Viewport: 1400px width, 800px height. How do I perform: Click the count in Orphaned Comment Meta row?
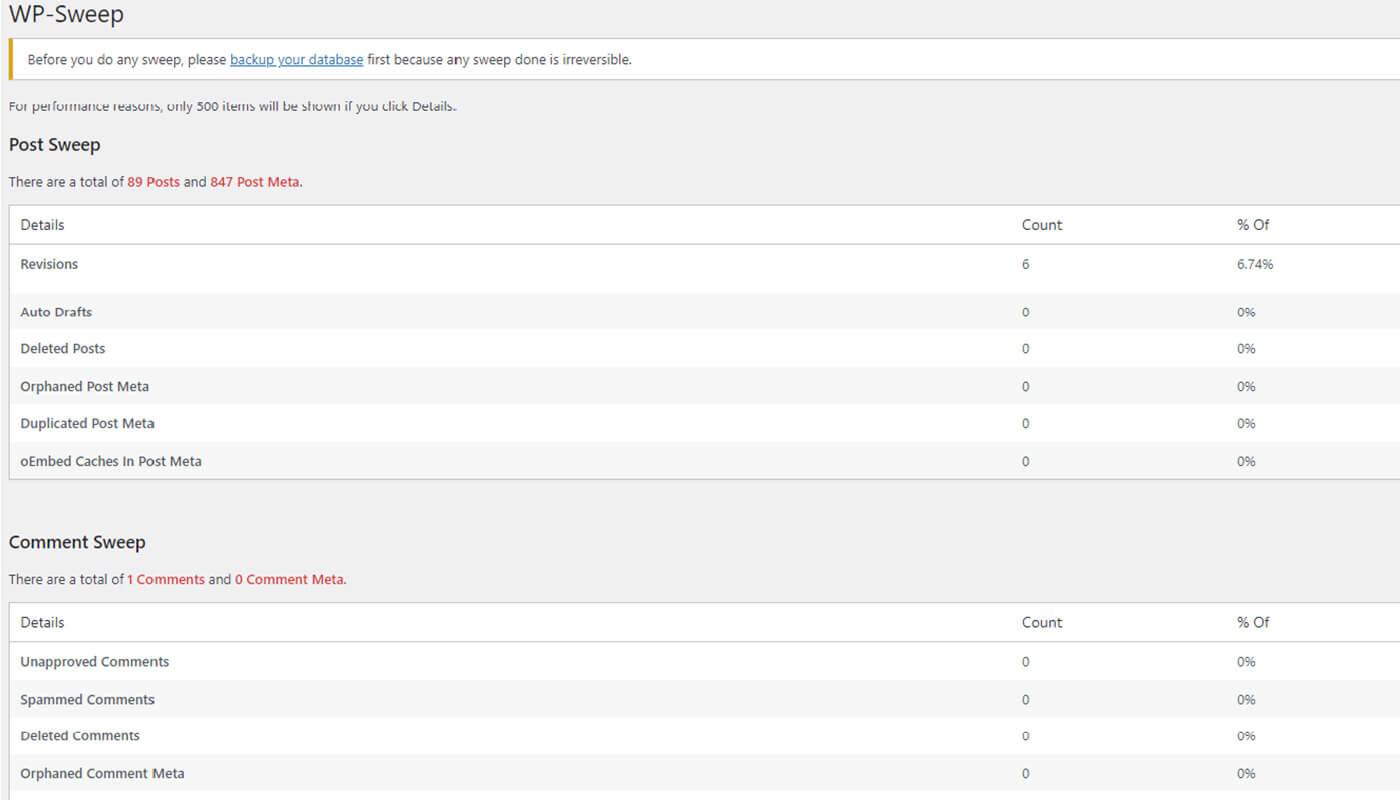[x=1025, y=773]
